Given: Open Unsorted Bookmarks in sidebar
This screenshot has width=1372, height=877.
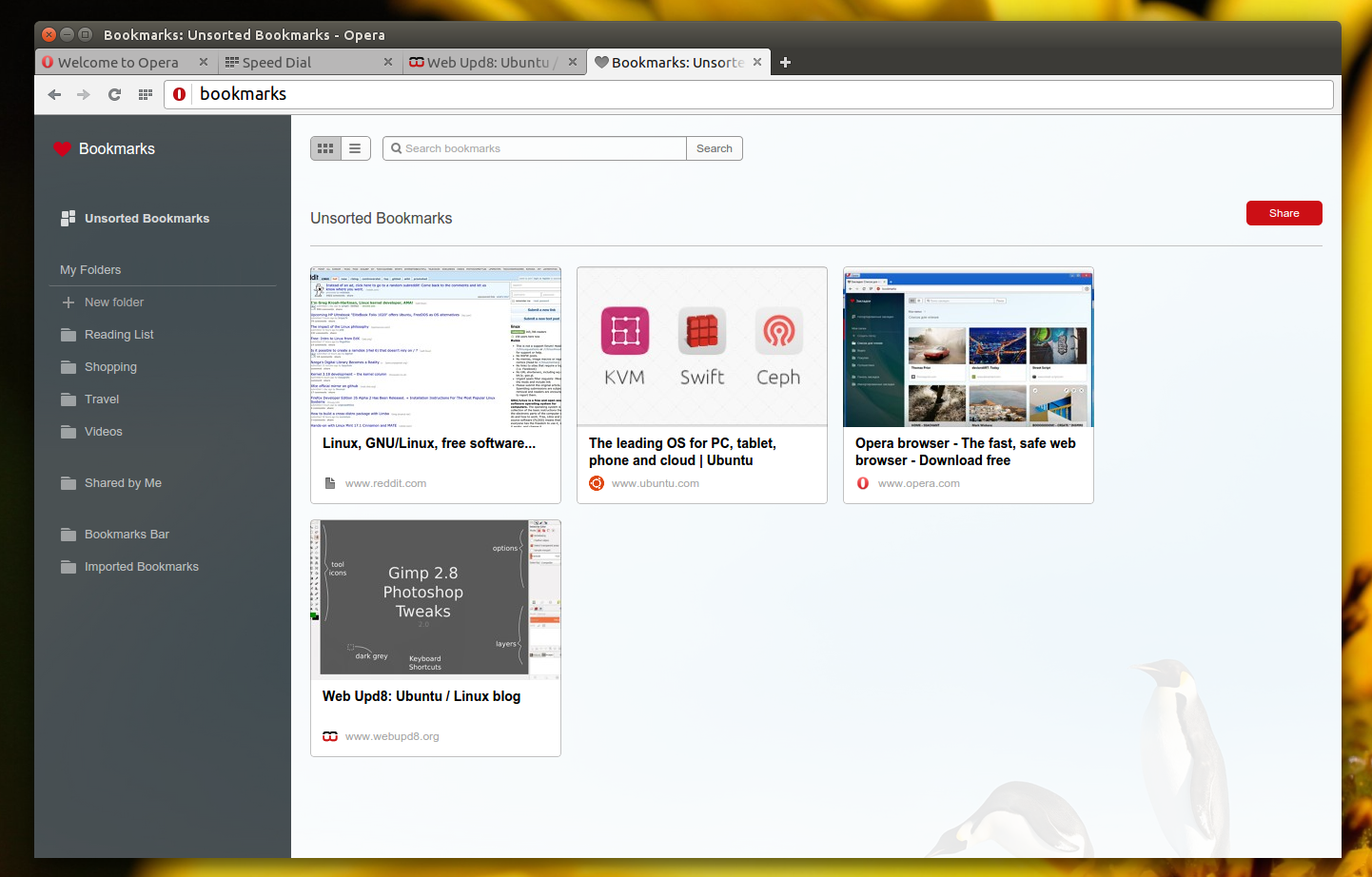Looking at the screenshot, I should 147,219.
